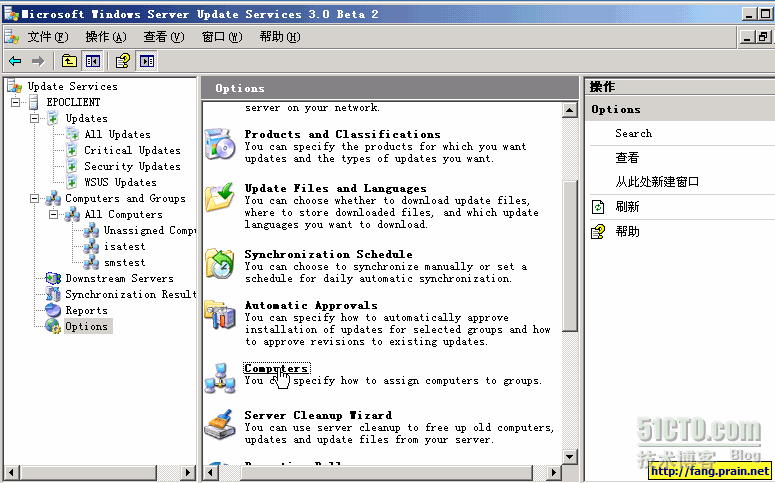Screen dimensions: 775x483
Task: Toggle the console tree pane icon
Action: pos(92,61)
